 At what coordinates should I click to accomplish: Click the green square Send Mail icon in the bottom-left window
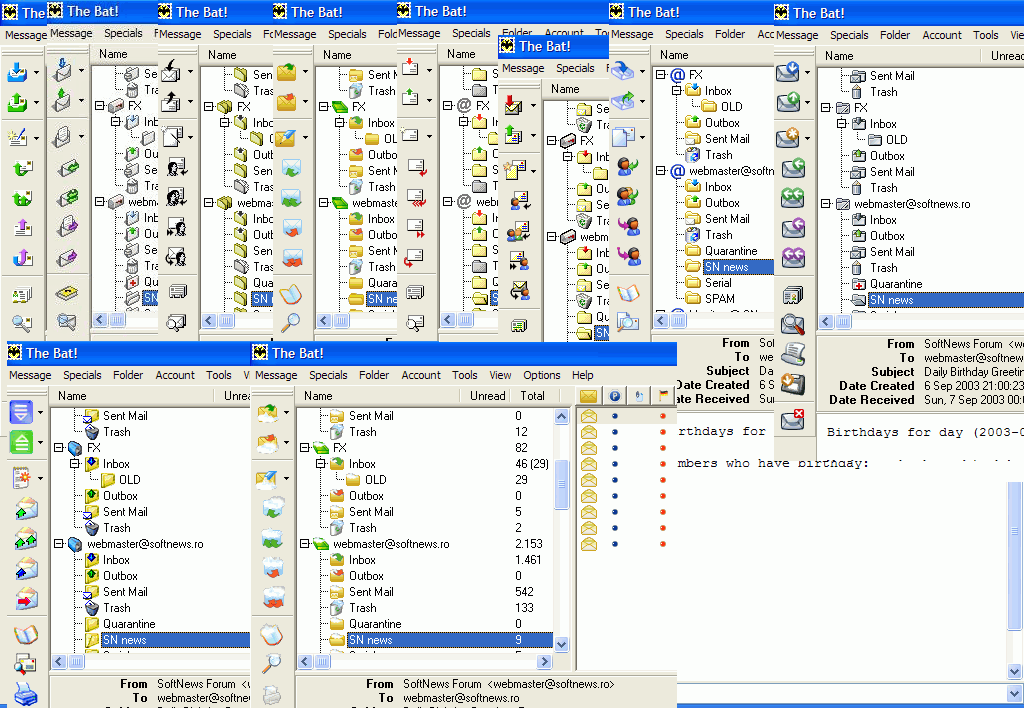[21, 442]
